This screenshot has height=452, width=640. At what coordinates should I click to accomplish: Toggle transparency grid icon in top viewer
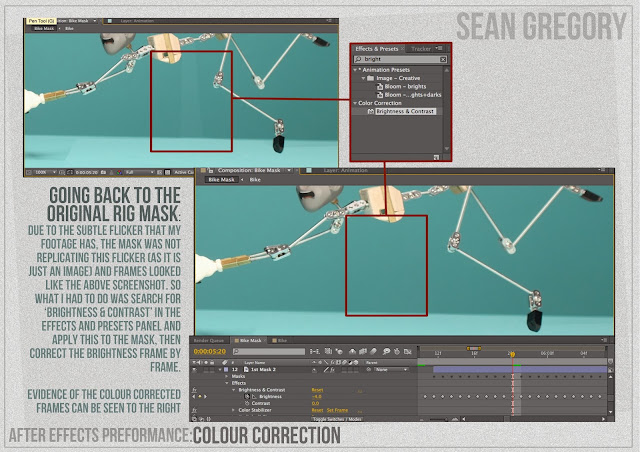click(x=167, y=173)
